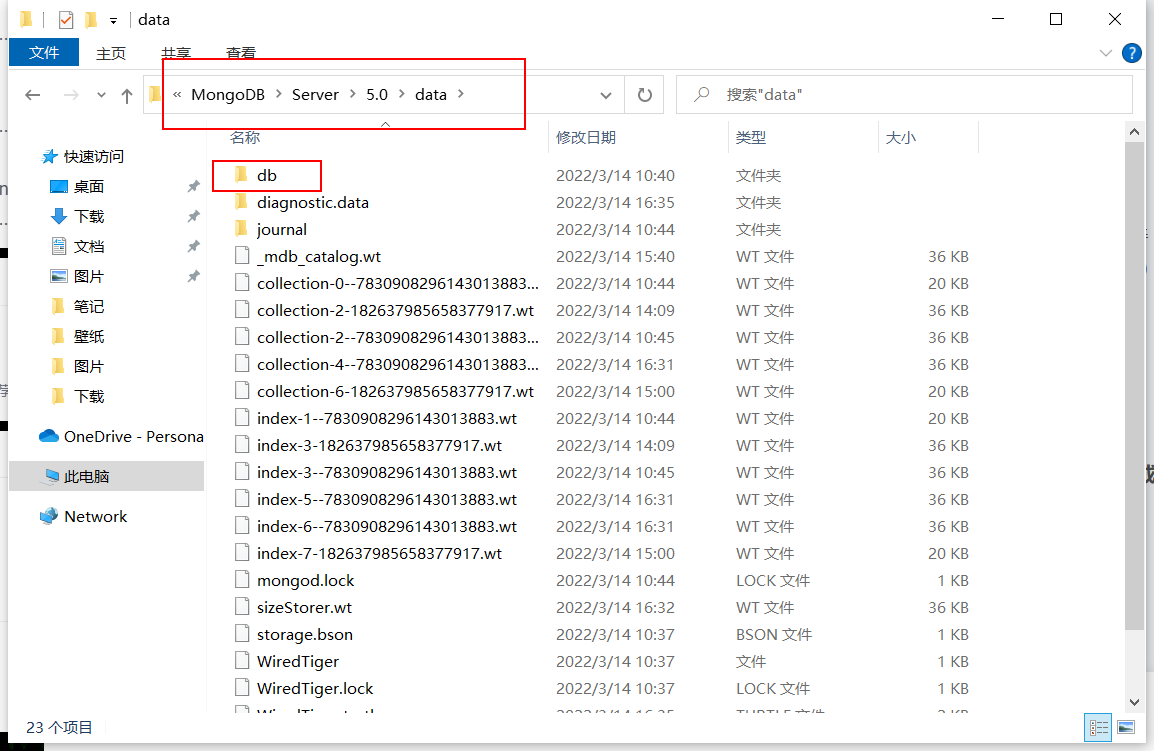Open 桌面 in the navigation pane
Viewport: 1154px width, 751px height.
tap(89, 187)
